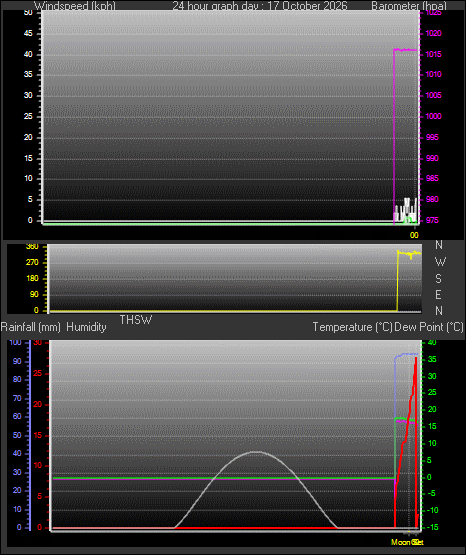466x555 pixels.
Task: Click the green -10 temperature axis value
Action: click(432, 510)
